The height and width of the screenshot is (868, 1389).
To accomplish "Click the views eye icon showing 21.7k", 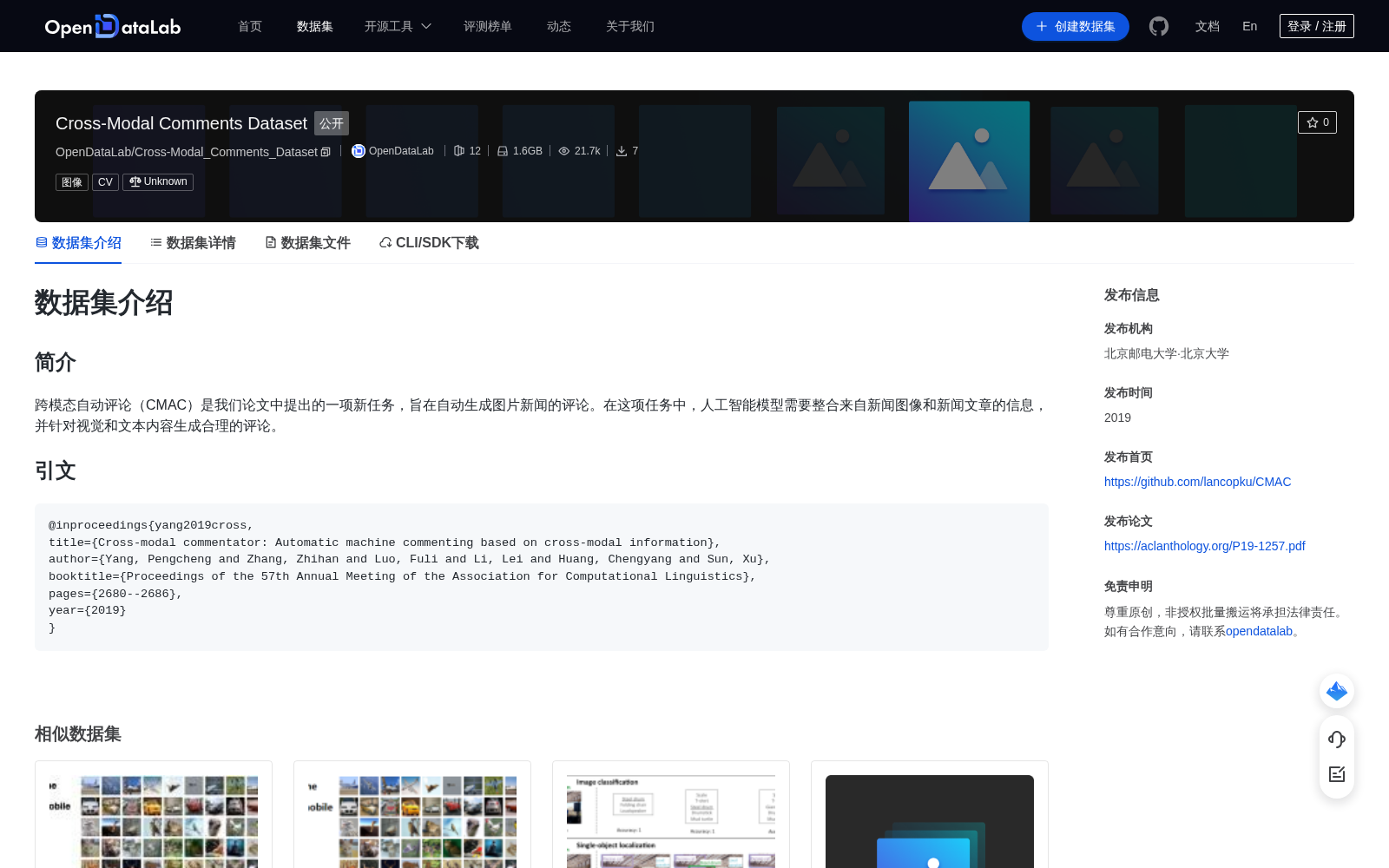I will (564, 151).
